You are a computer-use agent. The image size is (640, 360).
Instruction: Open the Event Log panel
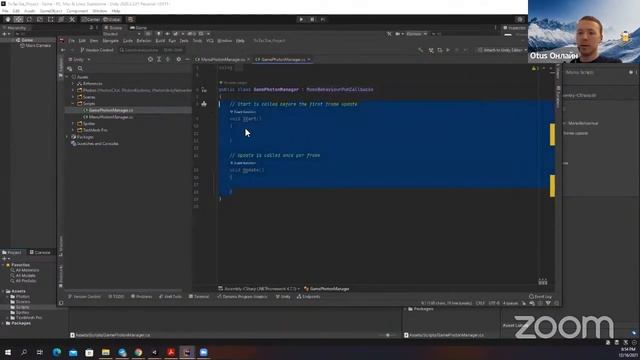(540, 297)
